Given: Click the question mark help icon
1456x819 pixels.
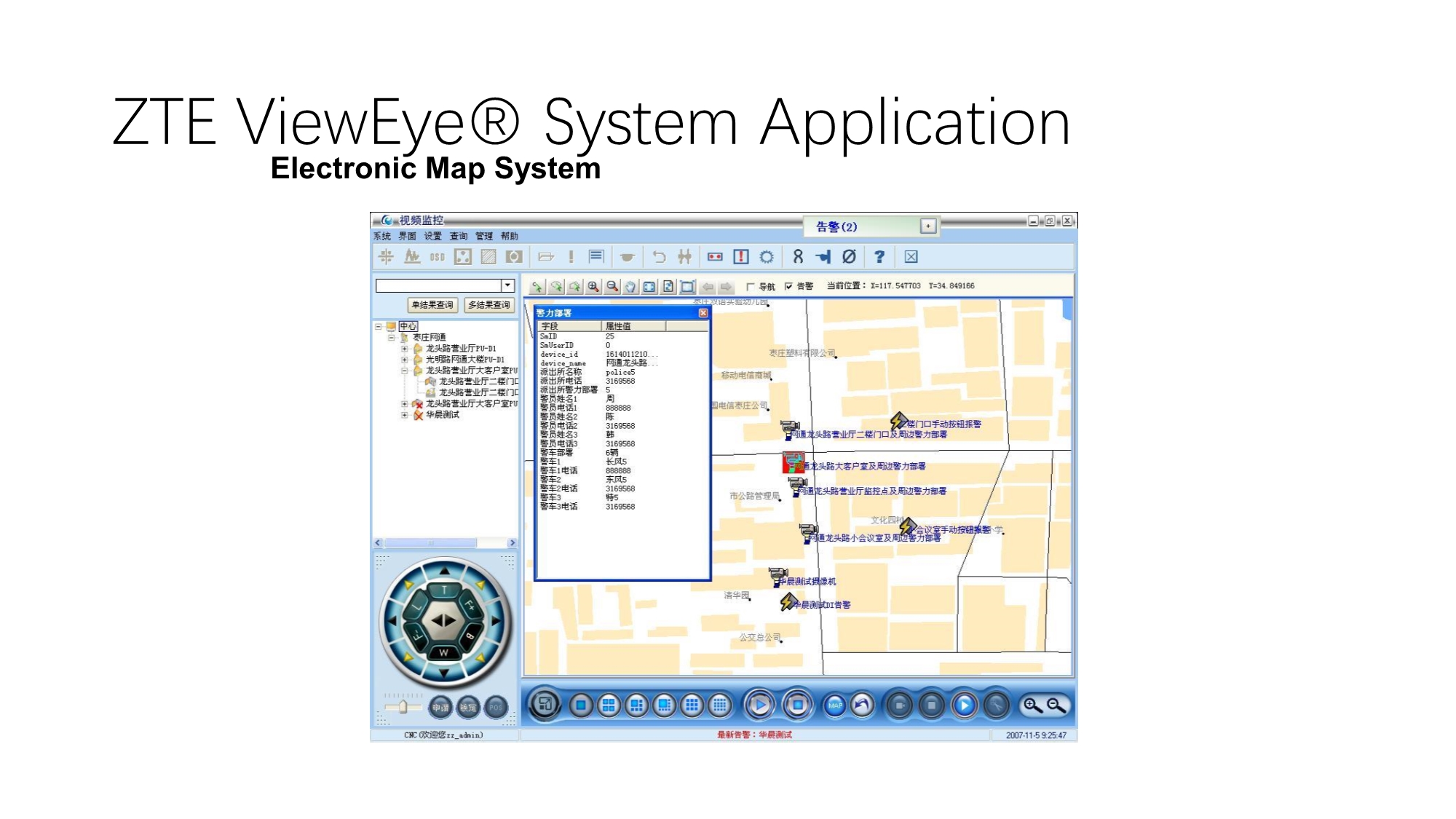Looking at the screenshot, I should click(879, 257).
